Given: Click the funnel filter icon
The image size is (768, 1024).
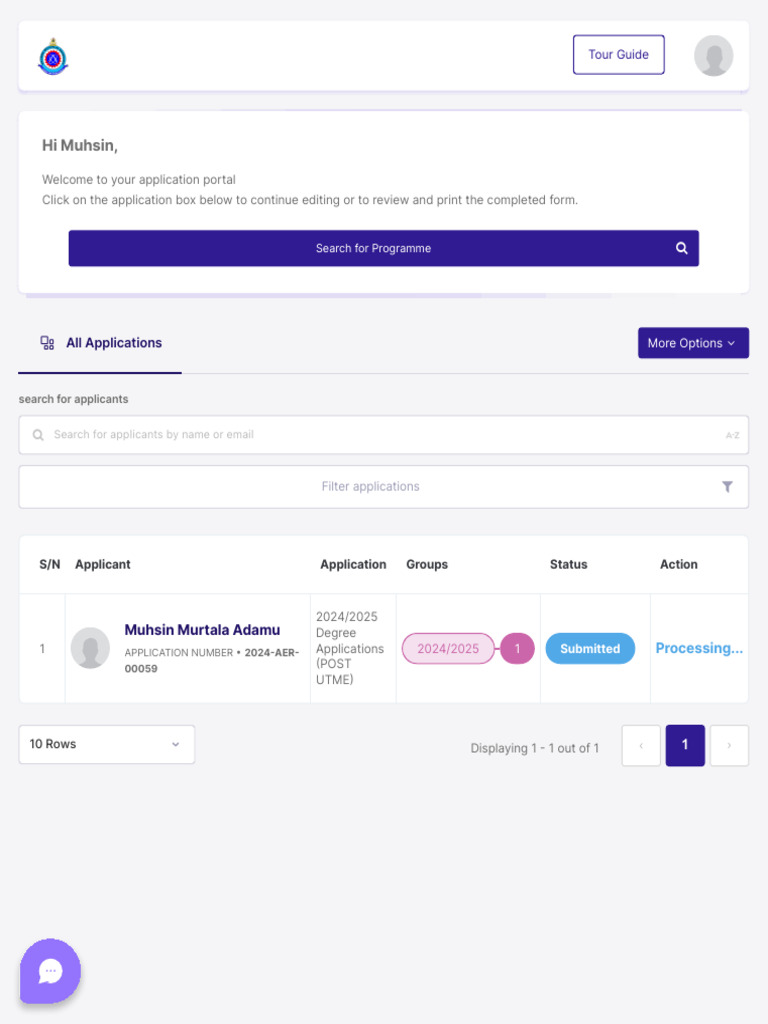Looking at the screenshot, I should 727,487.
